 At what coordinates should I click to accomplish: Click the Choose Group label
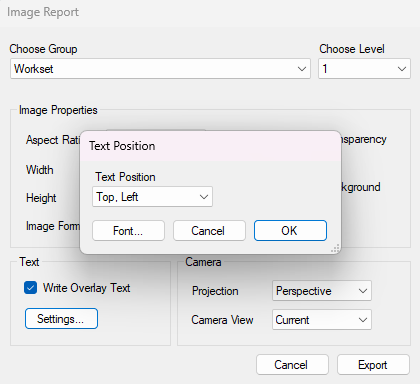click(43, 49)
